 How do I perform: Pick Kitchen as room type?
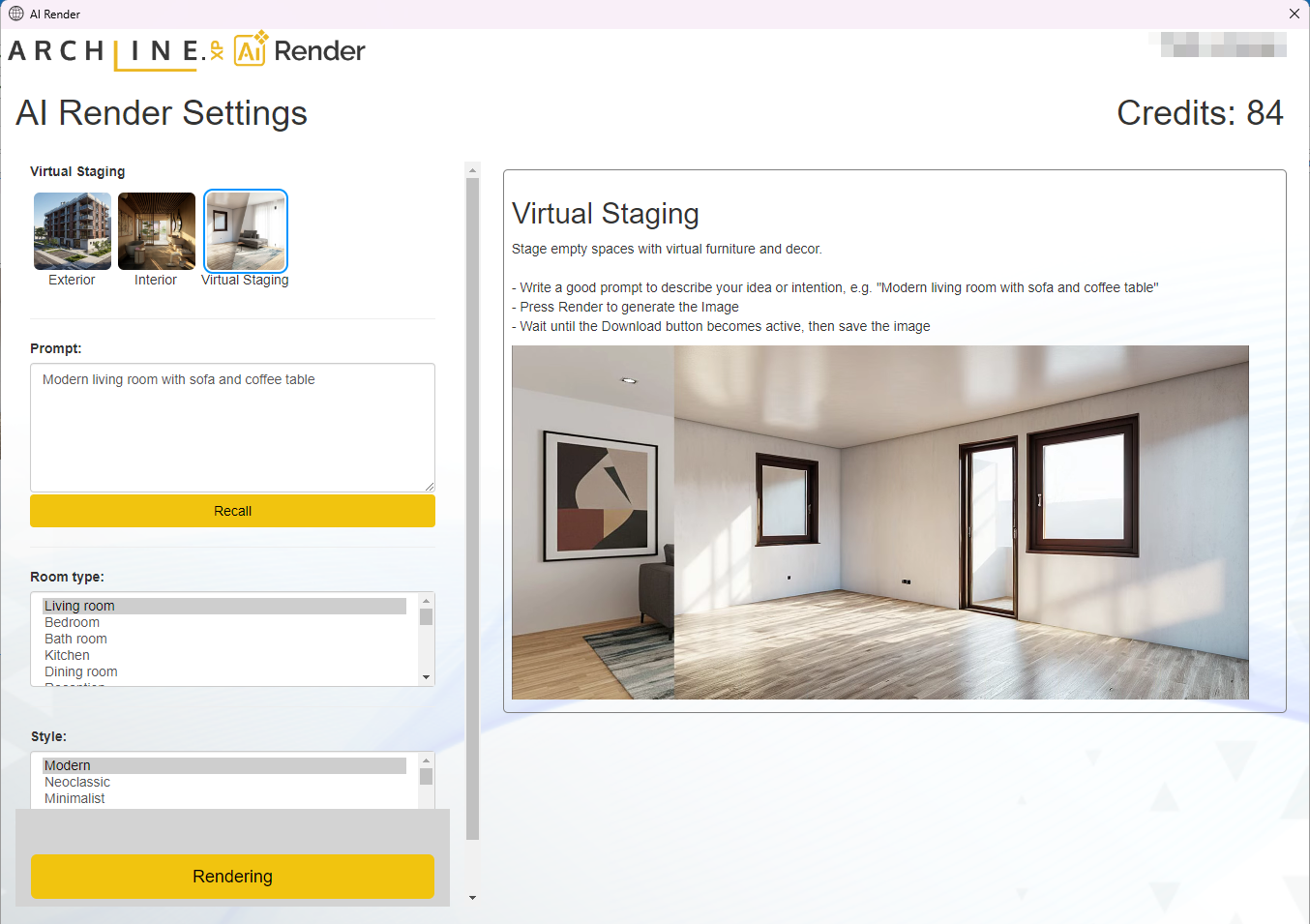(x=67, y=655)
